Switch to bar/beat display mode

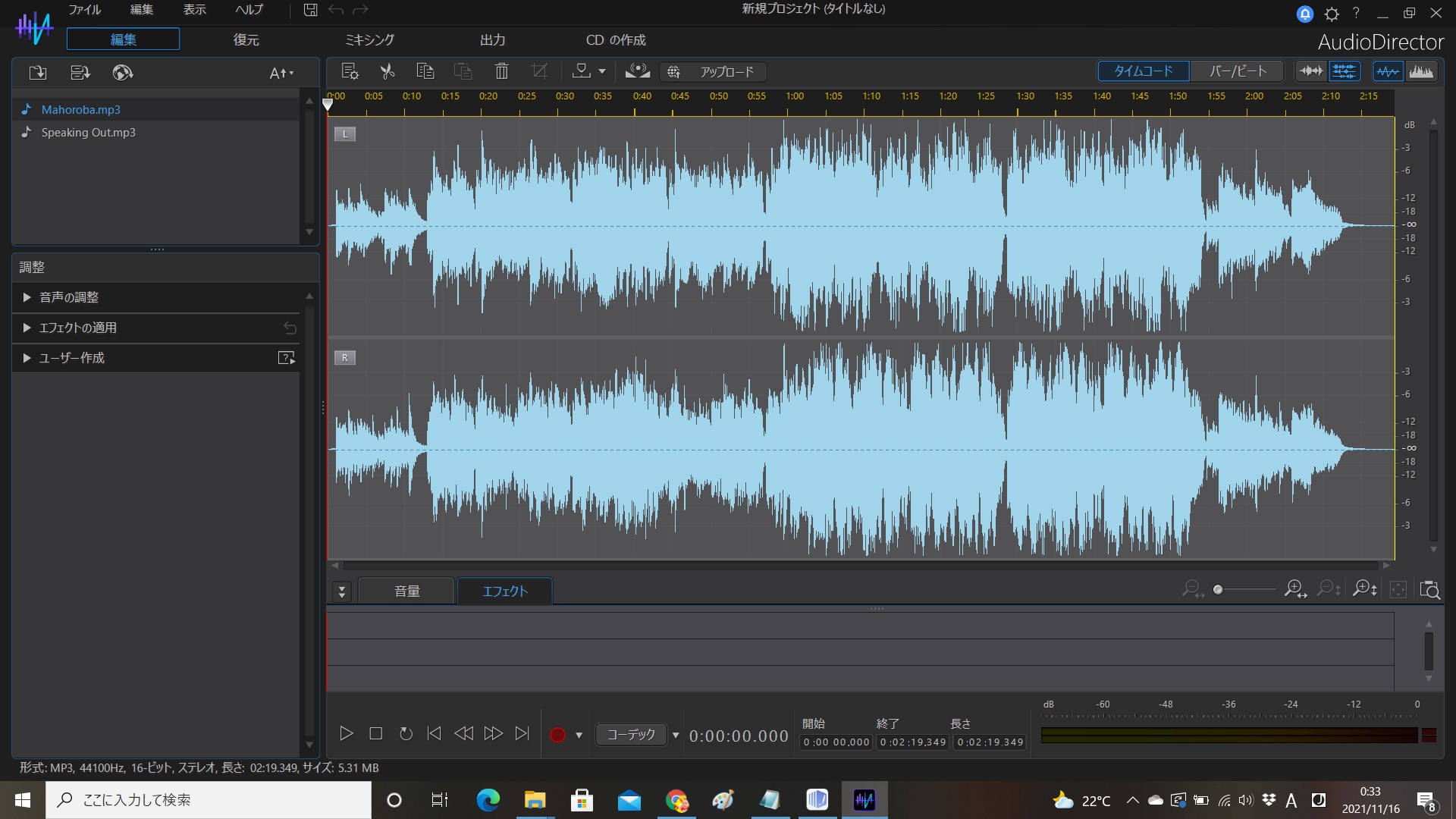pyautogui.click(x=1238, y=71)
